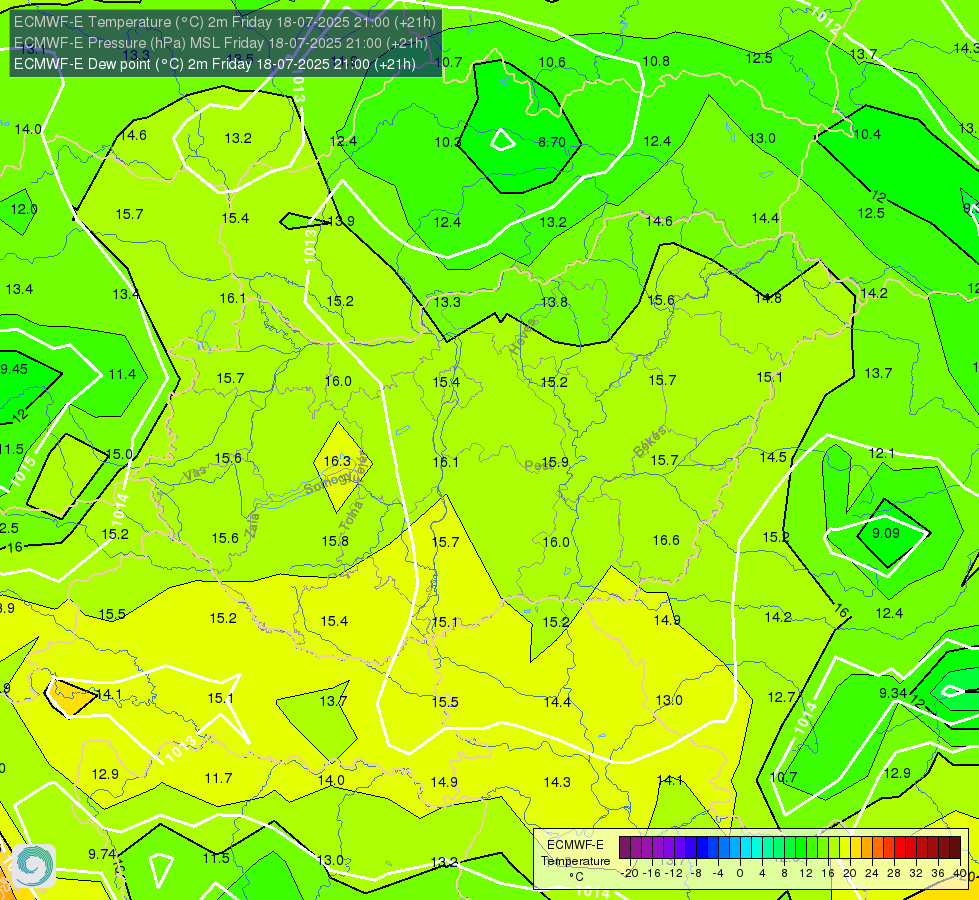Image resolution: width=979 pixels, height=900 pixels.
Task: Click the 1012 isobar label at top right
Action: (x=825, y=19)
